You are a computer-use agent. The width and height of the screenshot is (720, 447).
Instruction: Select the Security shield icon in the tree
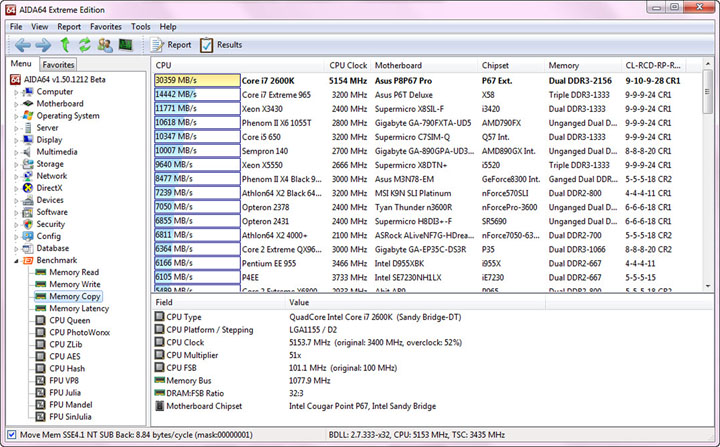[x=28, y=224]
